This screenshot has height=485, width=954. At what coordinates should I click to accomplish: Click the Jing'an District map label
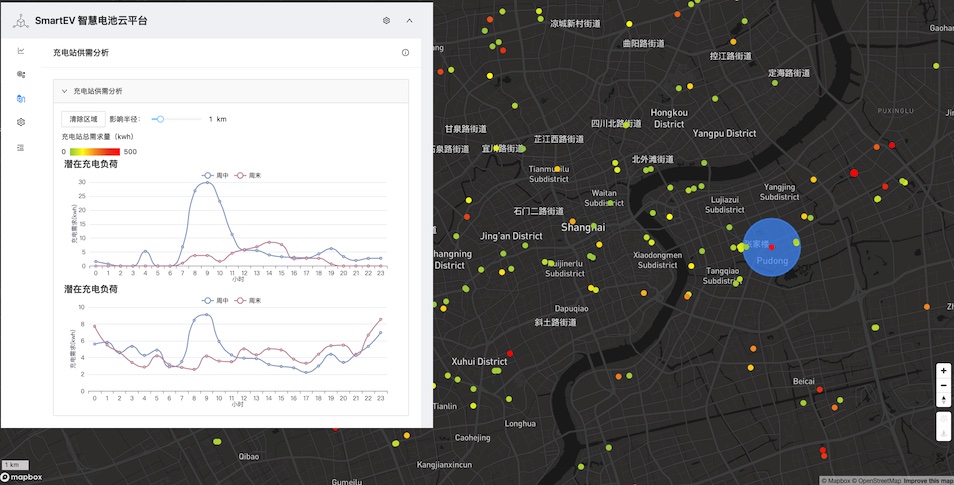click(x=511, y=236)
